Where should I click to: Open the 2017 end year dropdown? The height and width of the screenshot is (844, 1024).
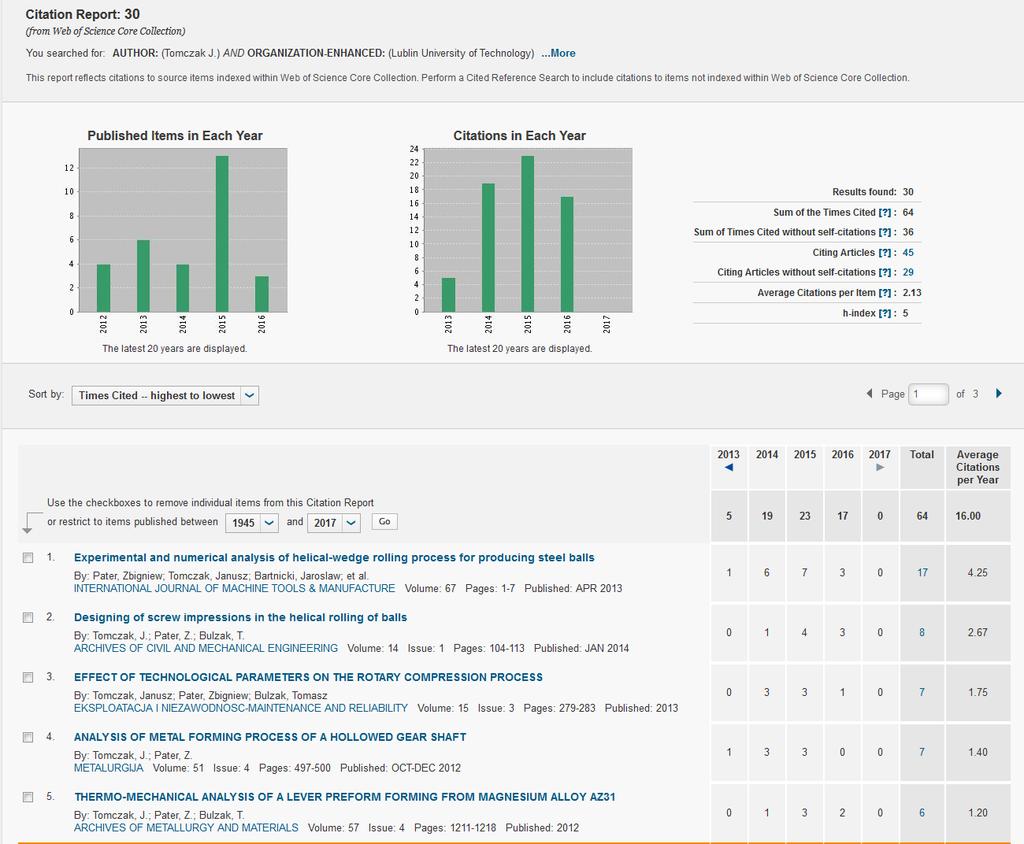(x=334, y=523)
